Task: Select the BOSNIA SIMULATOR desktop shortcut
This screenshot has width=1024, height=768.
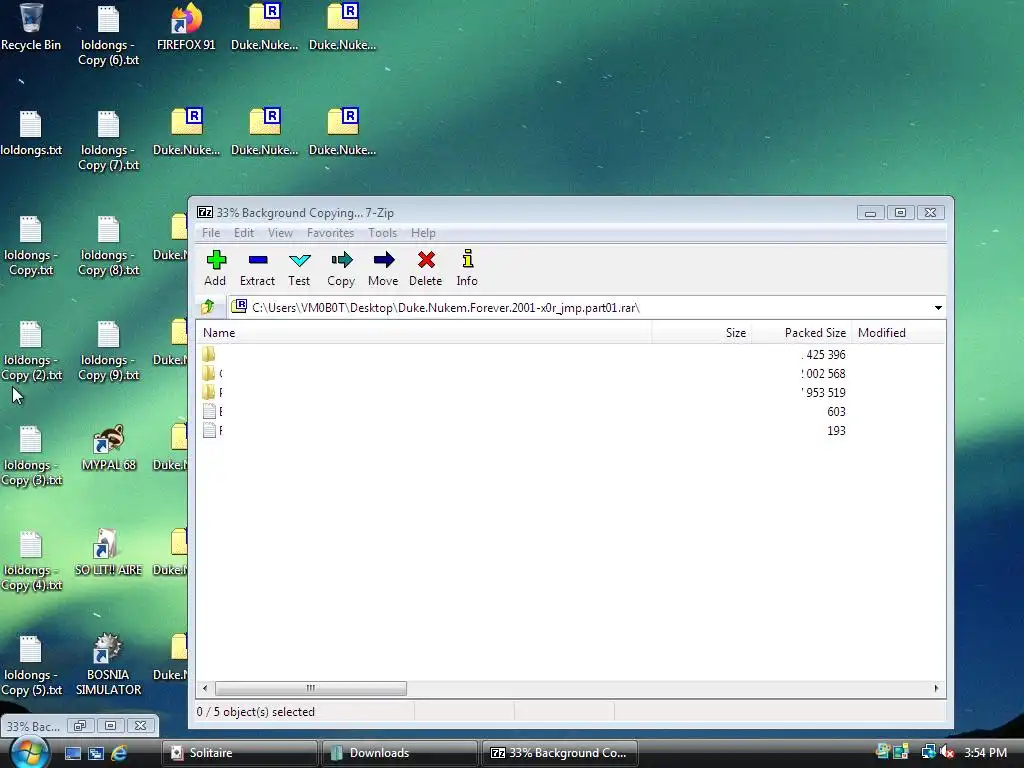Action: point(108,665)
